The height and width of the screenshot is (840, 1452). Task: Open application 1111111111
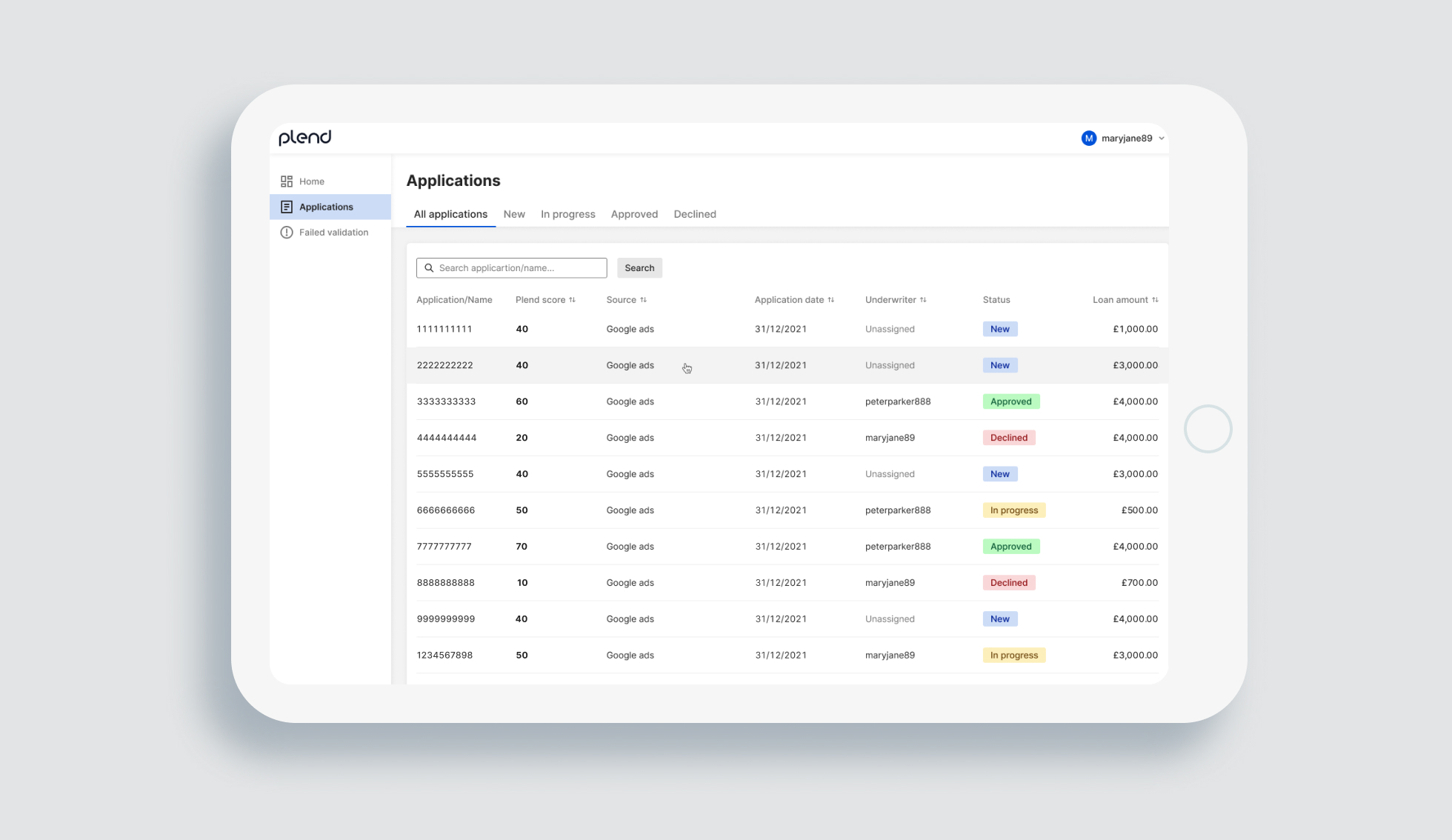[x=444, y=329]
